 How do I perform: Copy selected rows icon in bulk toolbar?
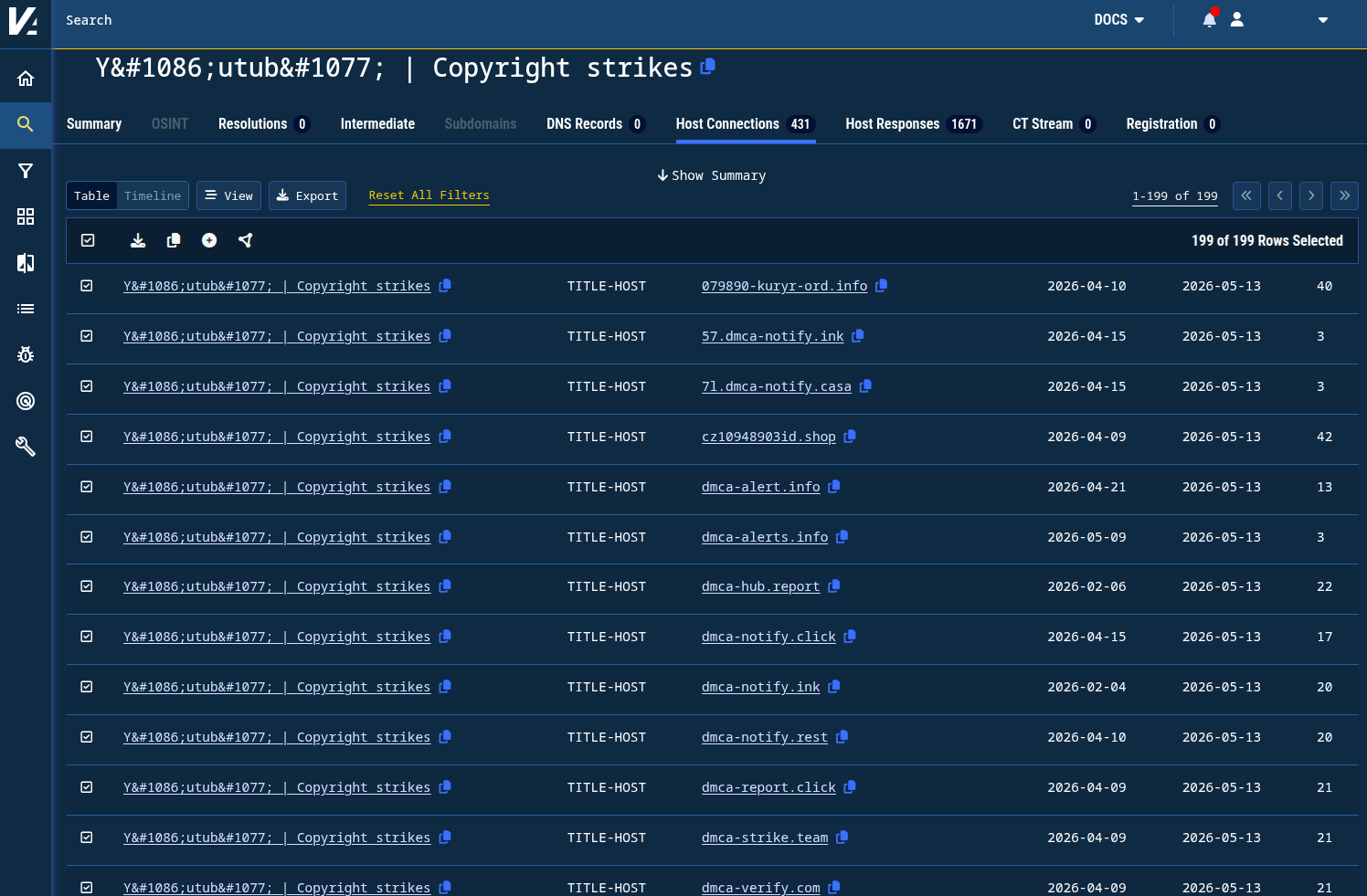coord(174,240)
